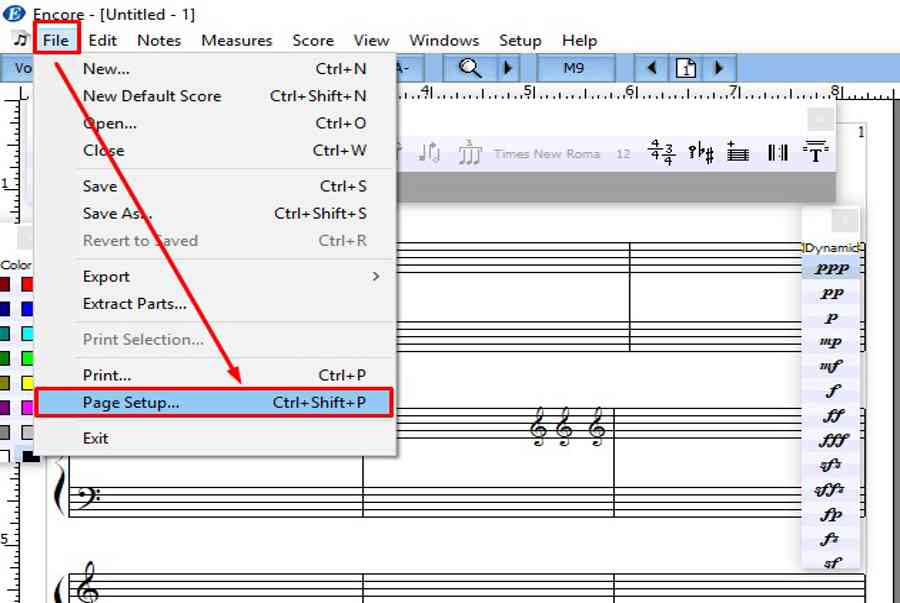Select the ppp dynamic marking
The image size is (900, 603).
point(830,269)
